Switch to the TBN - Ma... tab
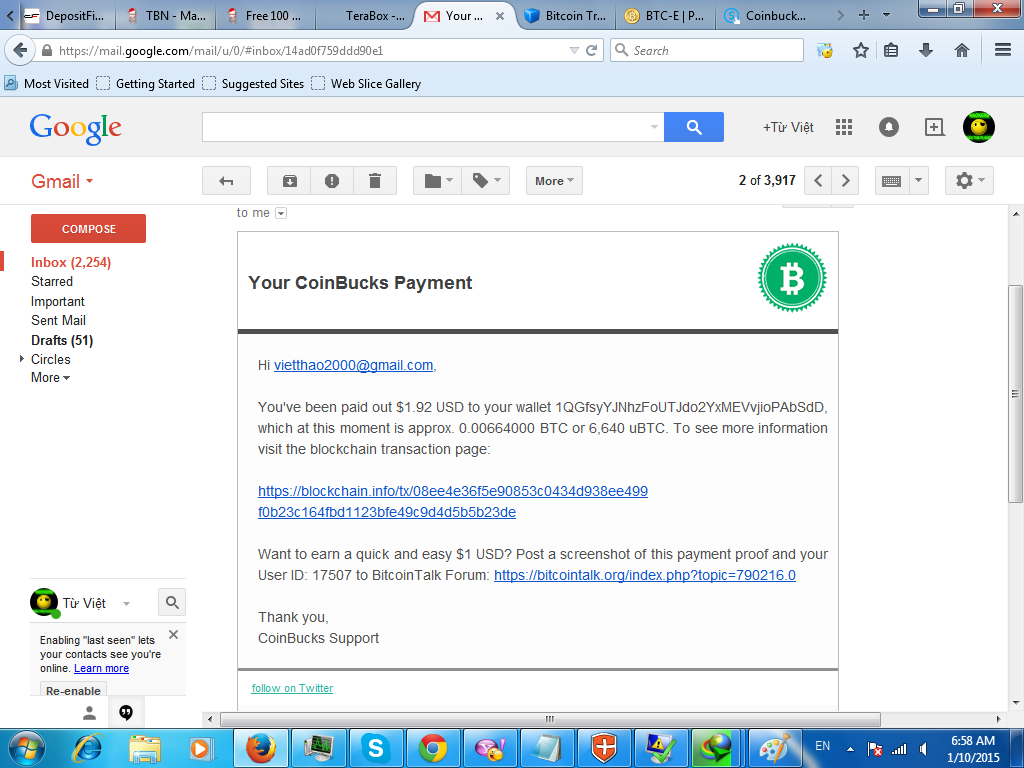This screenshot has height=768, width=1024. coord(166,16)
